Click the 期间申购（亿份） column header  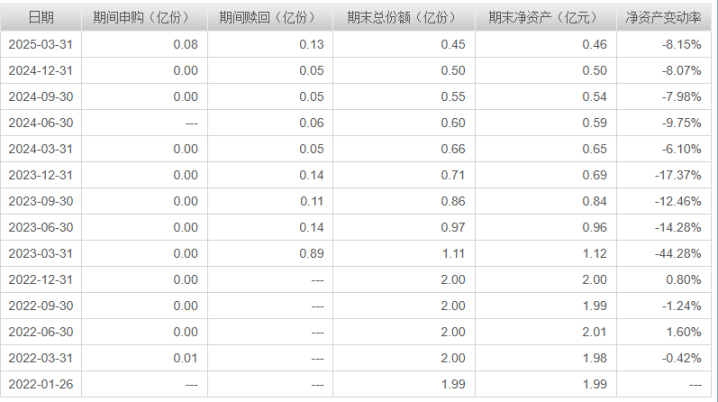pos(144,18)
